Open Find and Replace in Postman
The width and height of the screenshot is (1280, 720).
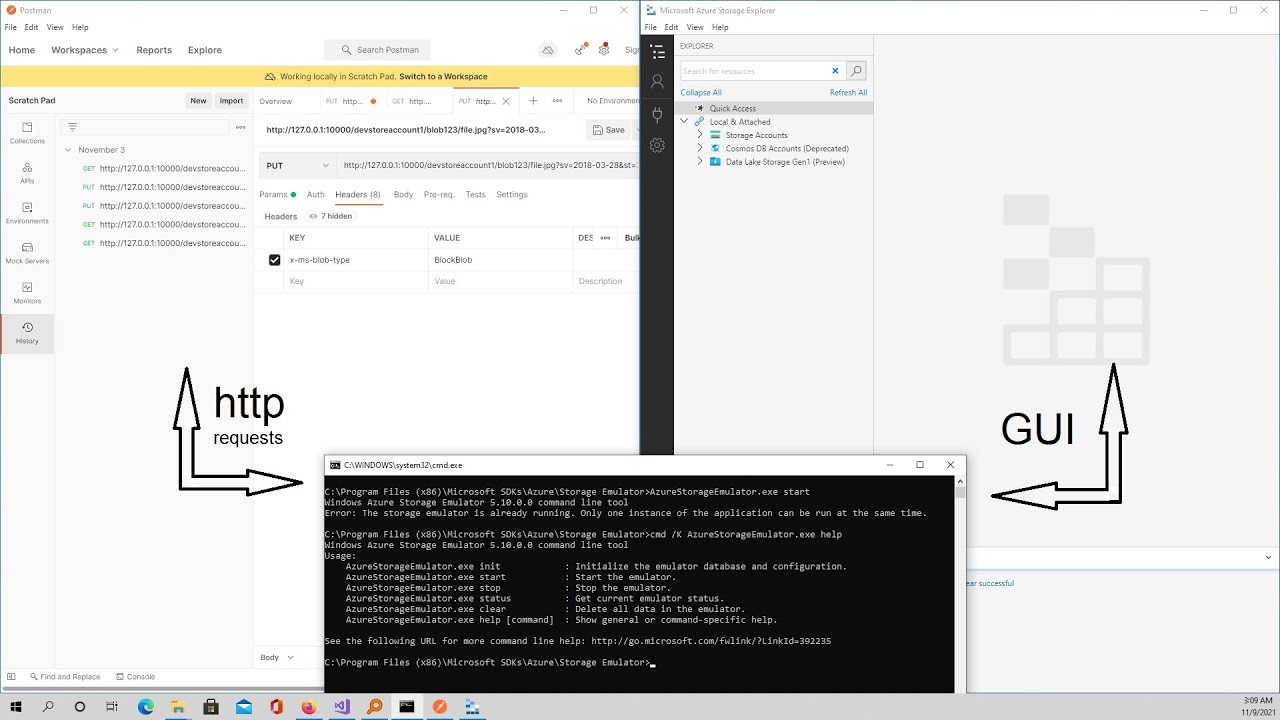tap(64, 677)
